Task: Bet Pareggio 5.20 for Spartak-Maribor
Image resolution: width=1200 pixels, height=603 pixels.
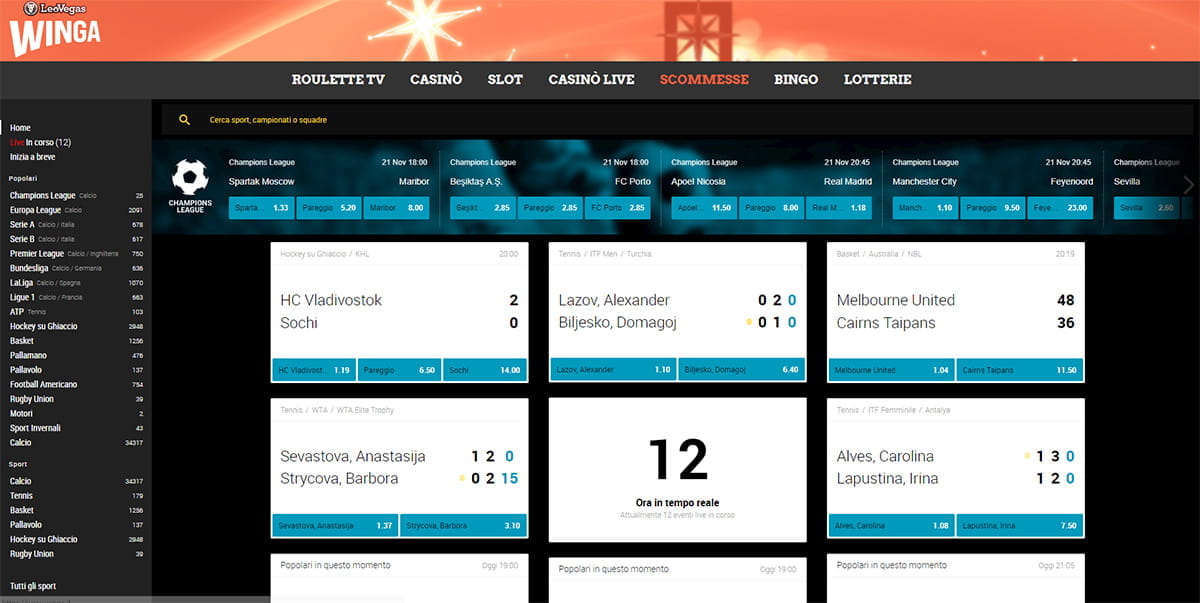Action: [x=329, y=208]
